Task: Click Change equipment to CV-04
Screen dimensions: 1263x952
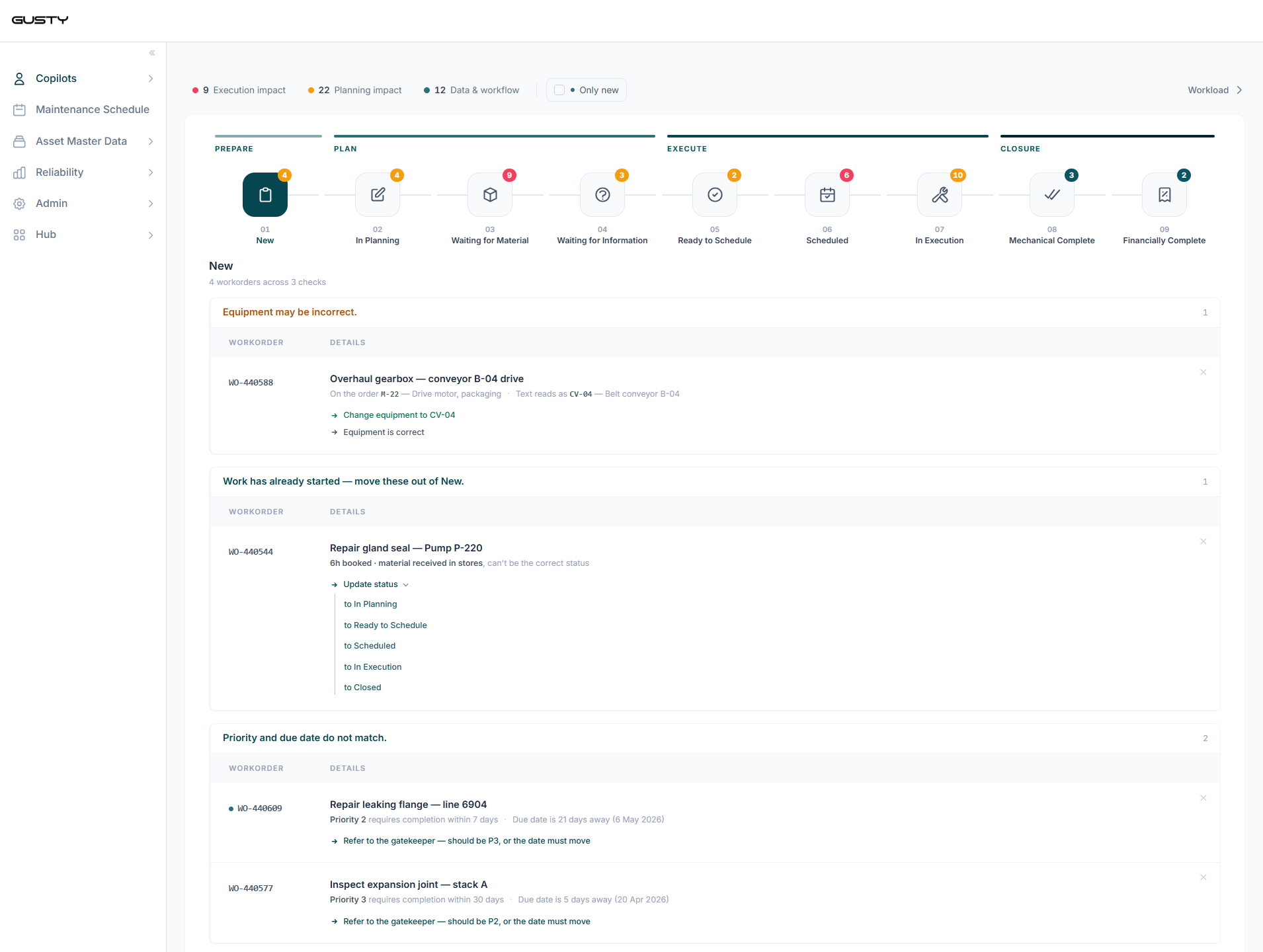Action: point(399,415)
